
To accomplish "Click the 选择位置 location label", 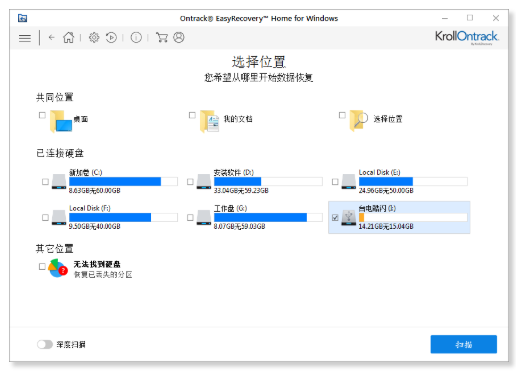I will [x=388, y=119].
